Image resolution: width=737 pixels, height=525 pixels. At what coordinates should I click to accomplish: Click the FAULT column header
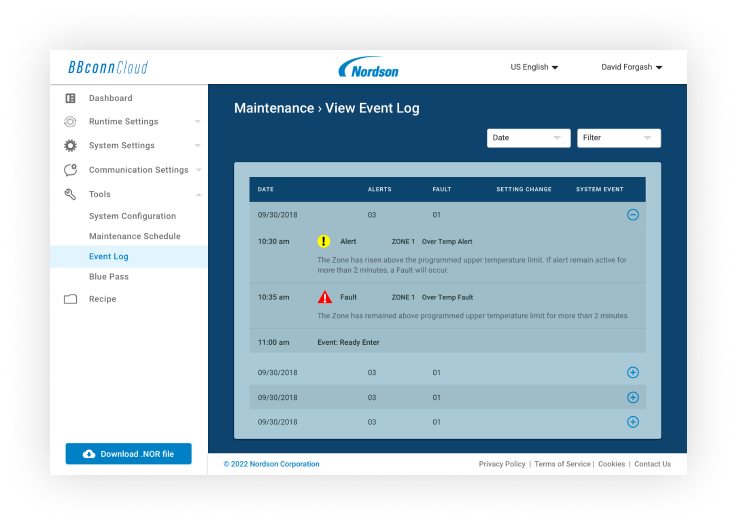pos(442,189)
